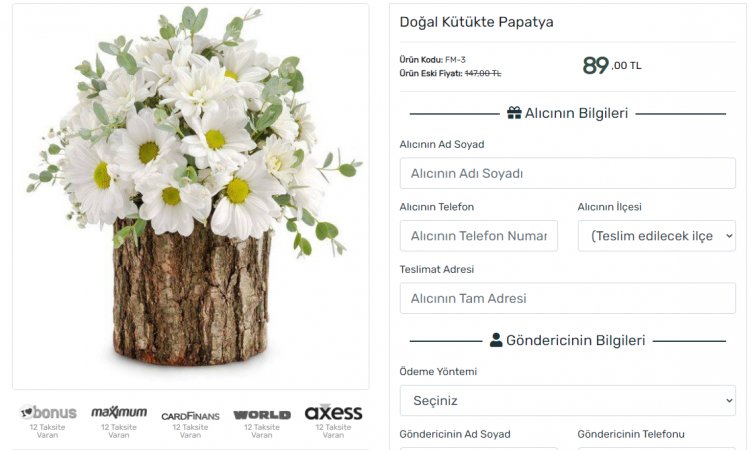750x450 pixels.
Task: Click the World card logo
Action: 262,415
